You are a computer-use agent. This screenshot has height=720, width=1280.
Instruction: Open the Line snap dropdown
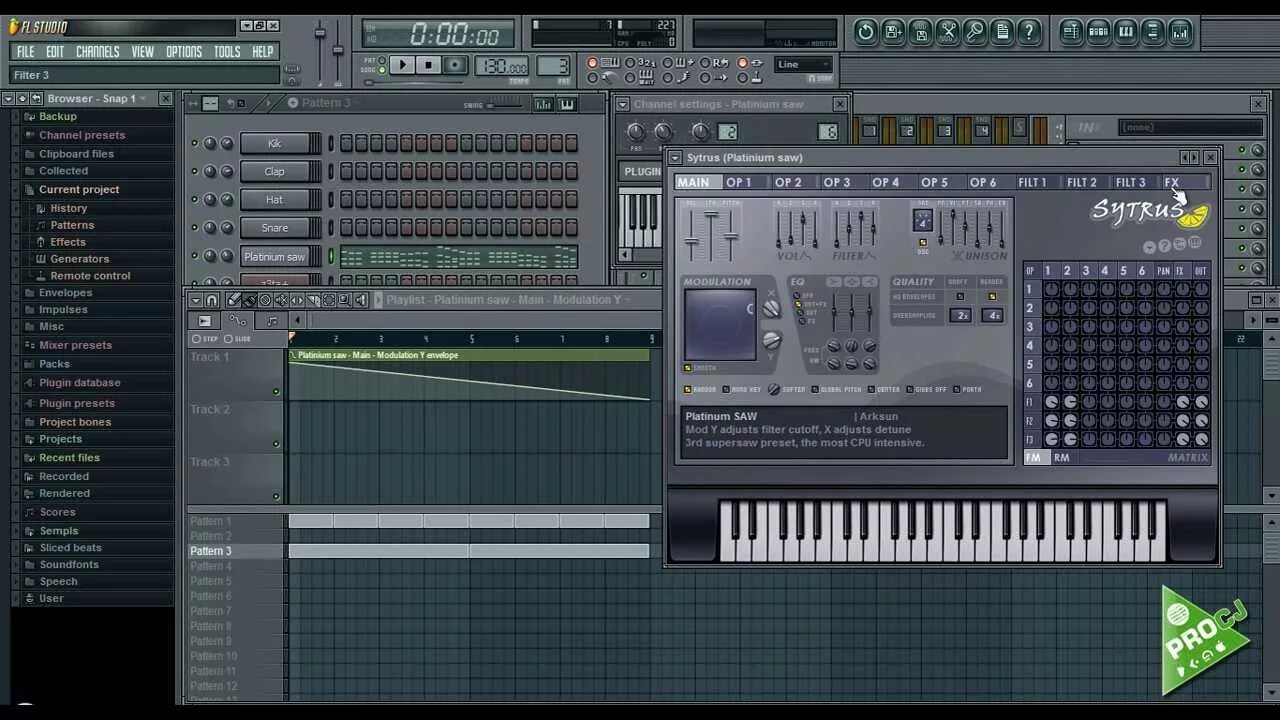(x=804, y=65)
